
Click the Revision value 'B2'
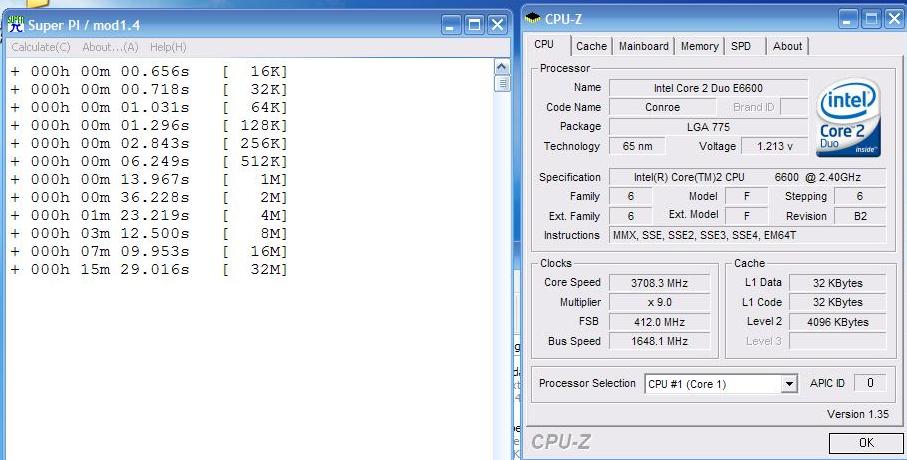(860, 216)
